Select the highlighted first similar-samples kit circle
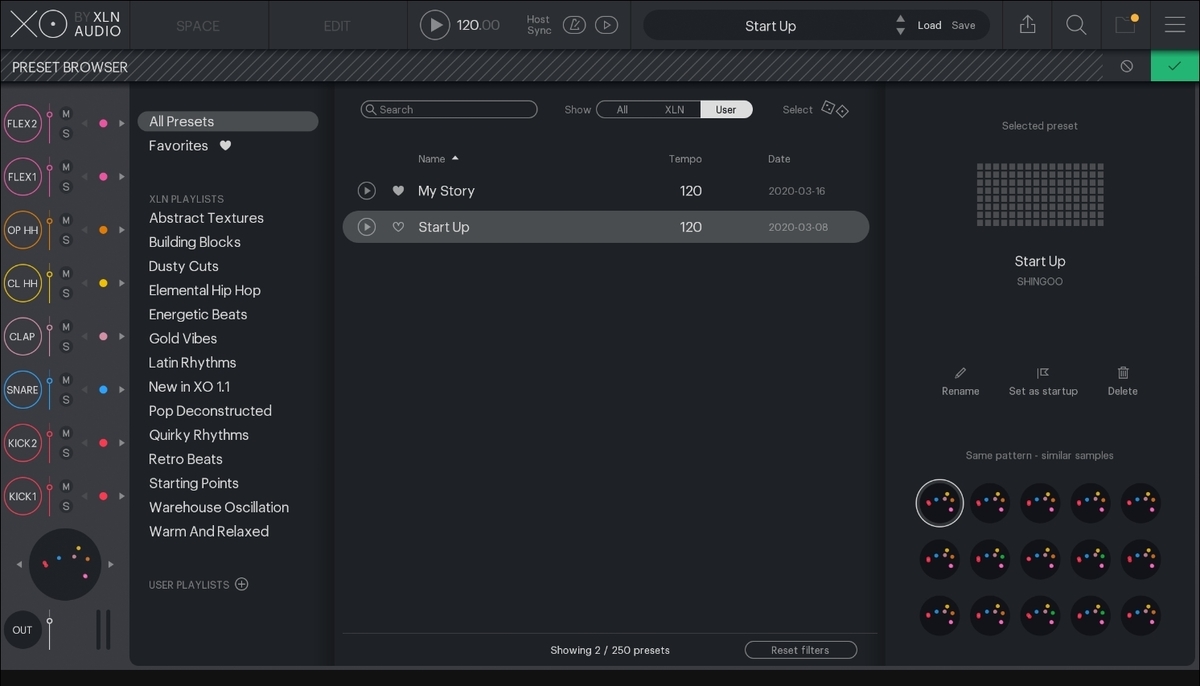 (x=940, y=503)
